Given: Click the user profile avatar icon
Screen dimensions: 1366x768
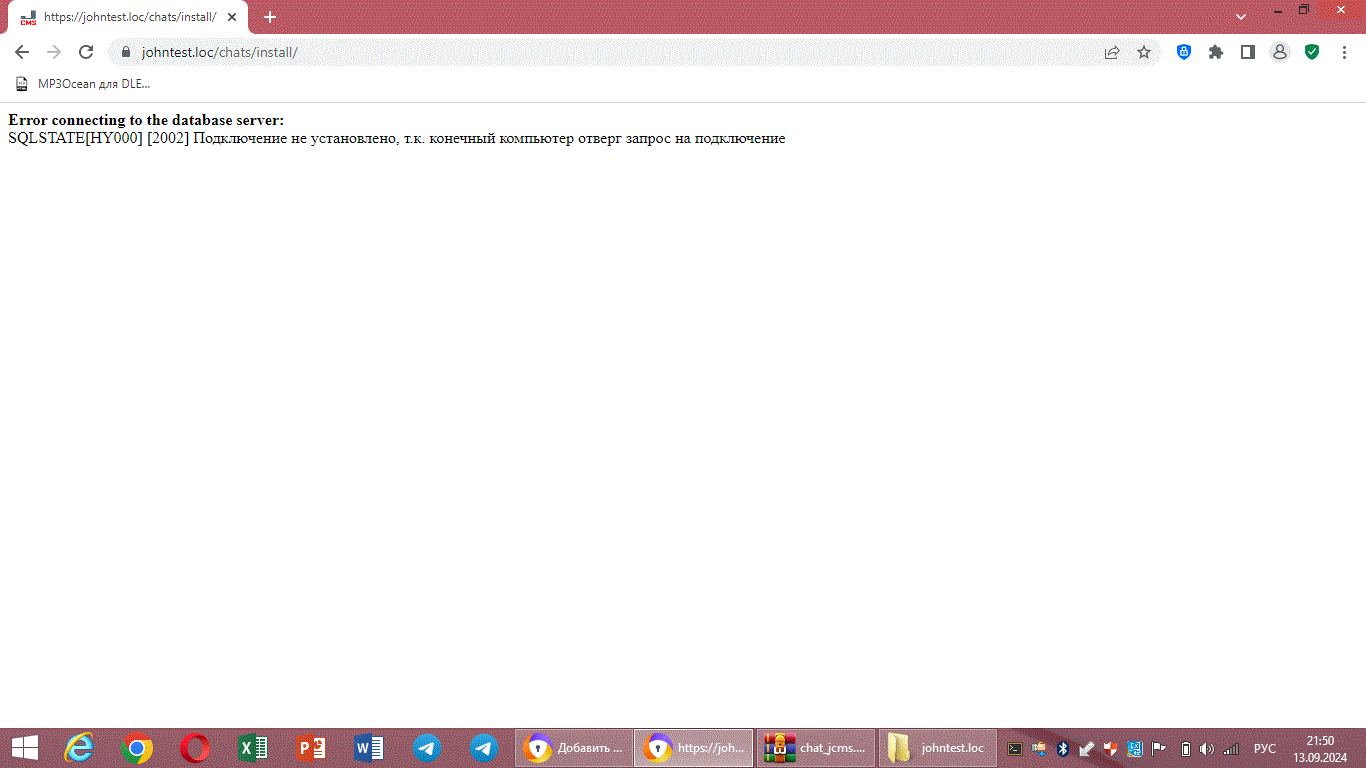Looking at the screenshot, I should (1280, 52).
